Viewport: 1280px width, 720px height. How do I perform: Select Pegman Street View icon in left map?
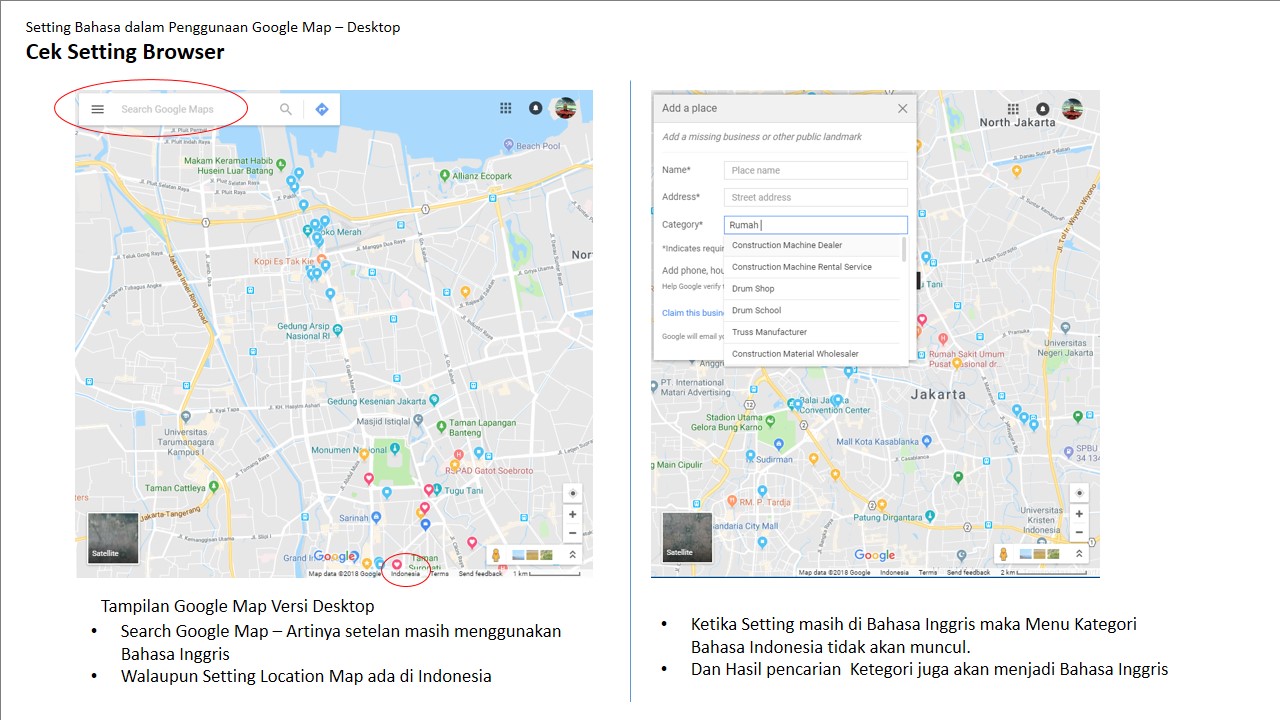point(495,555)
